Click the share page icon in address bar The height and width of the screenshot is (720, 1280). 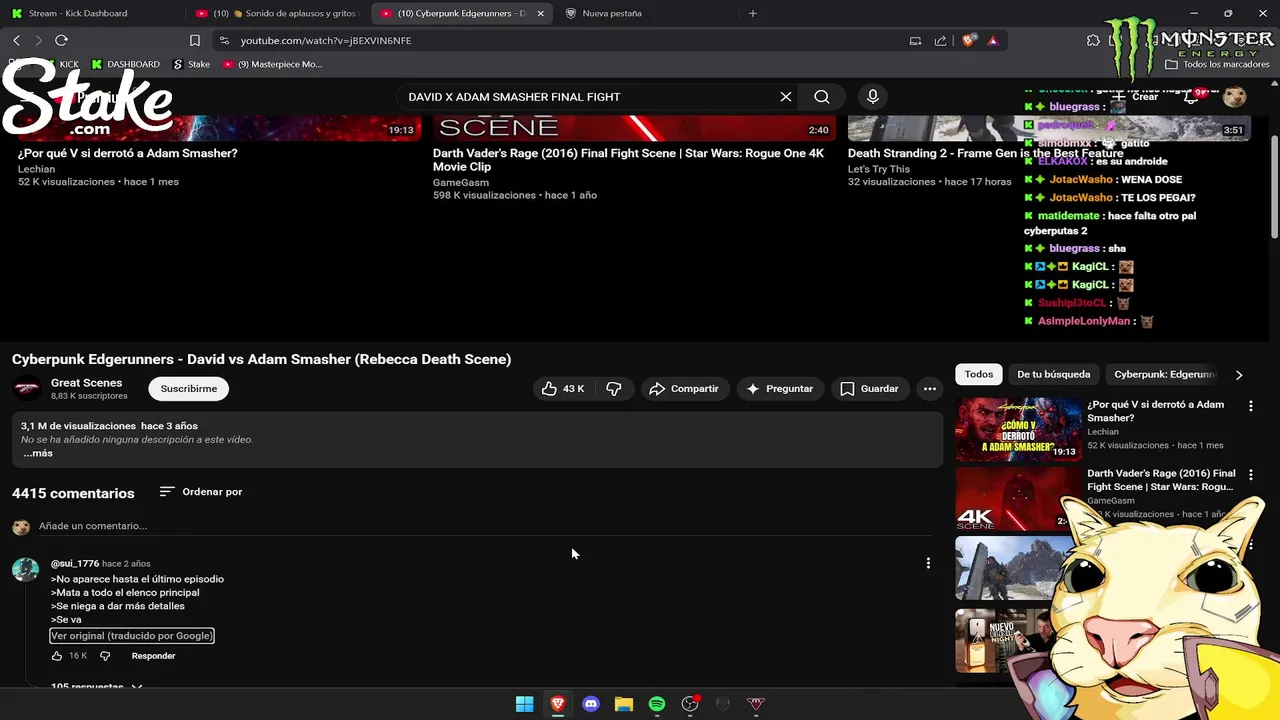point(940,41)
